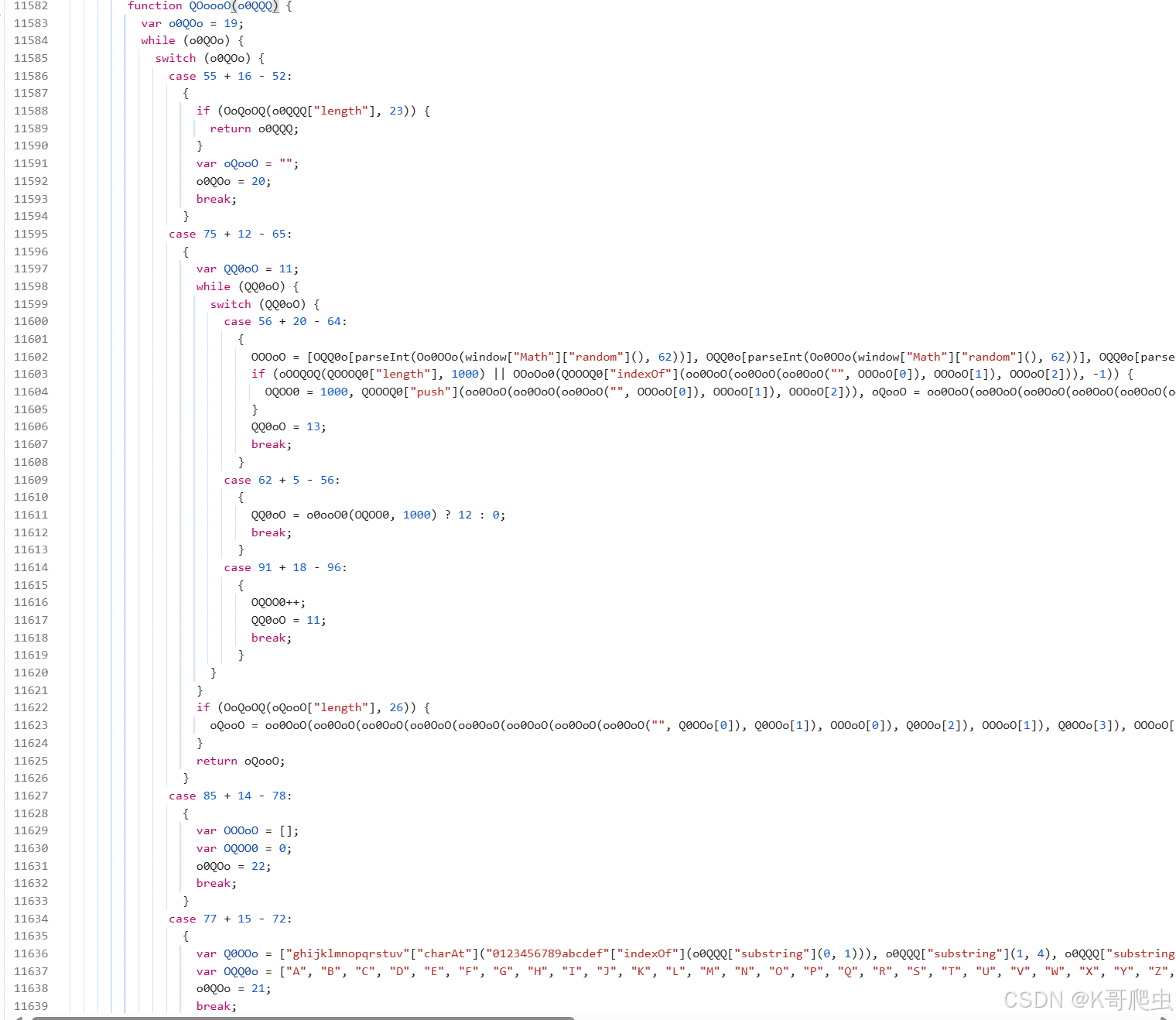Click 'o0QOo = 22;' assignment
Viewport: 1176px width, 1020px height.
coord(234,866)
